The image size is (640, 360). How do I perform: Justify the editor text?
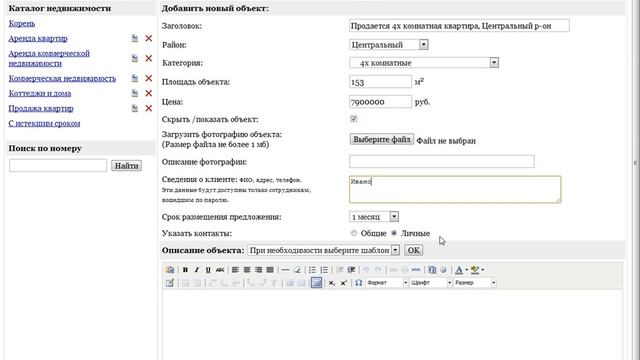pyautogui.click(x=270, y=270)
